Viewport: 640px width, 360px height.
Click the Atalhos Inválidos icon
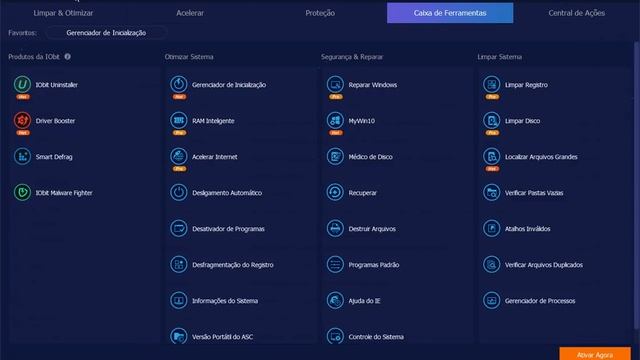click(491, 228)
